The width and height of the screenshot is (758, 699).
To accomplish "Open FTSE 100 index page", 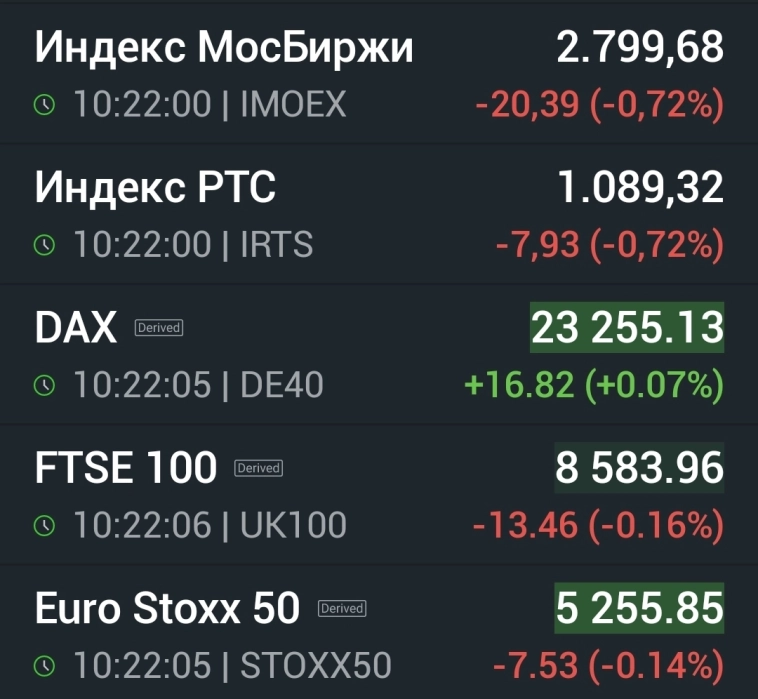I will [x=126, y=468].
